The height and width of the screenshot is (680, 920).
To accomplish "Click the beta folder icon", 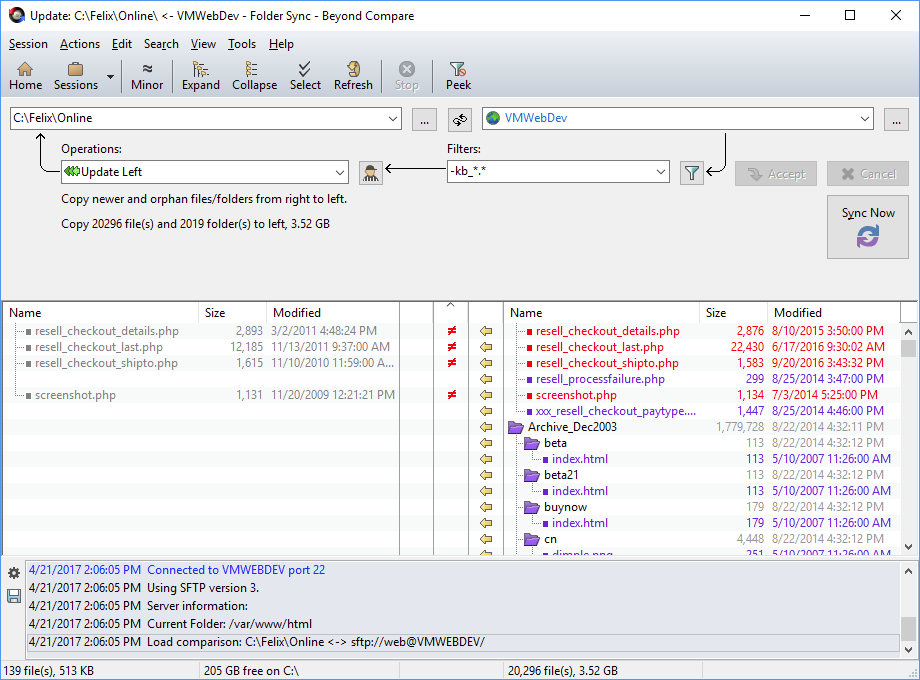I will 532,443.
